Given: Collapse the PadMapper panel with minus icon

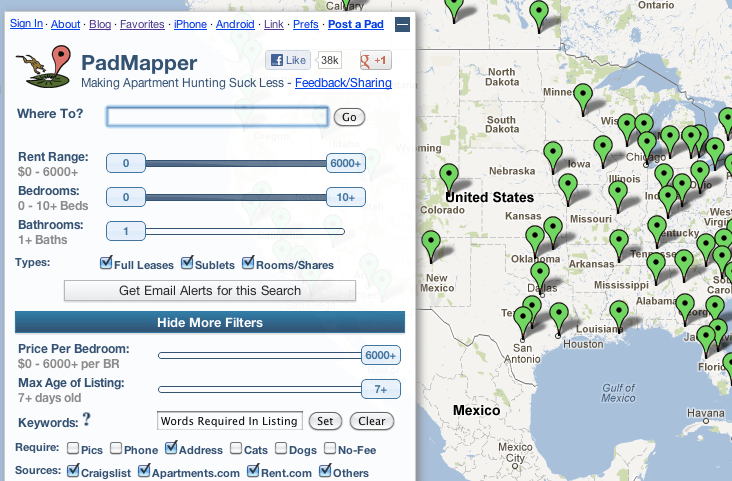Looking at the screenshot, I should (402, 24).
